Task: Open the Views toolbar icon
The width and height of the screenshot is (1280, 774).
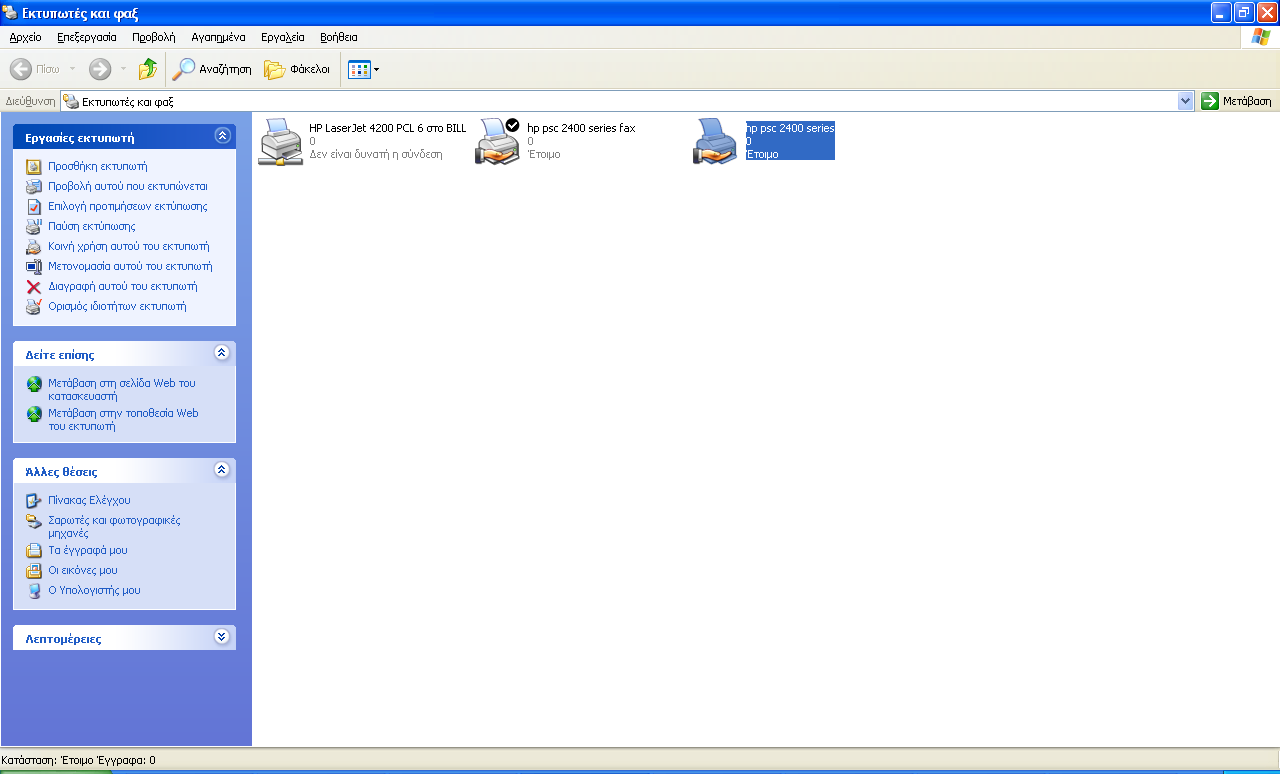Action: pyautogui.click(x=359, y=69)
